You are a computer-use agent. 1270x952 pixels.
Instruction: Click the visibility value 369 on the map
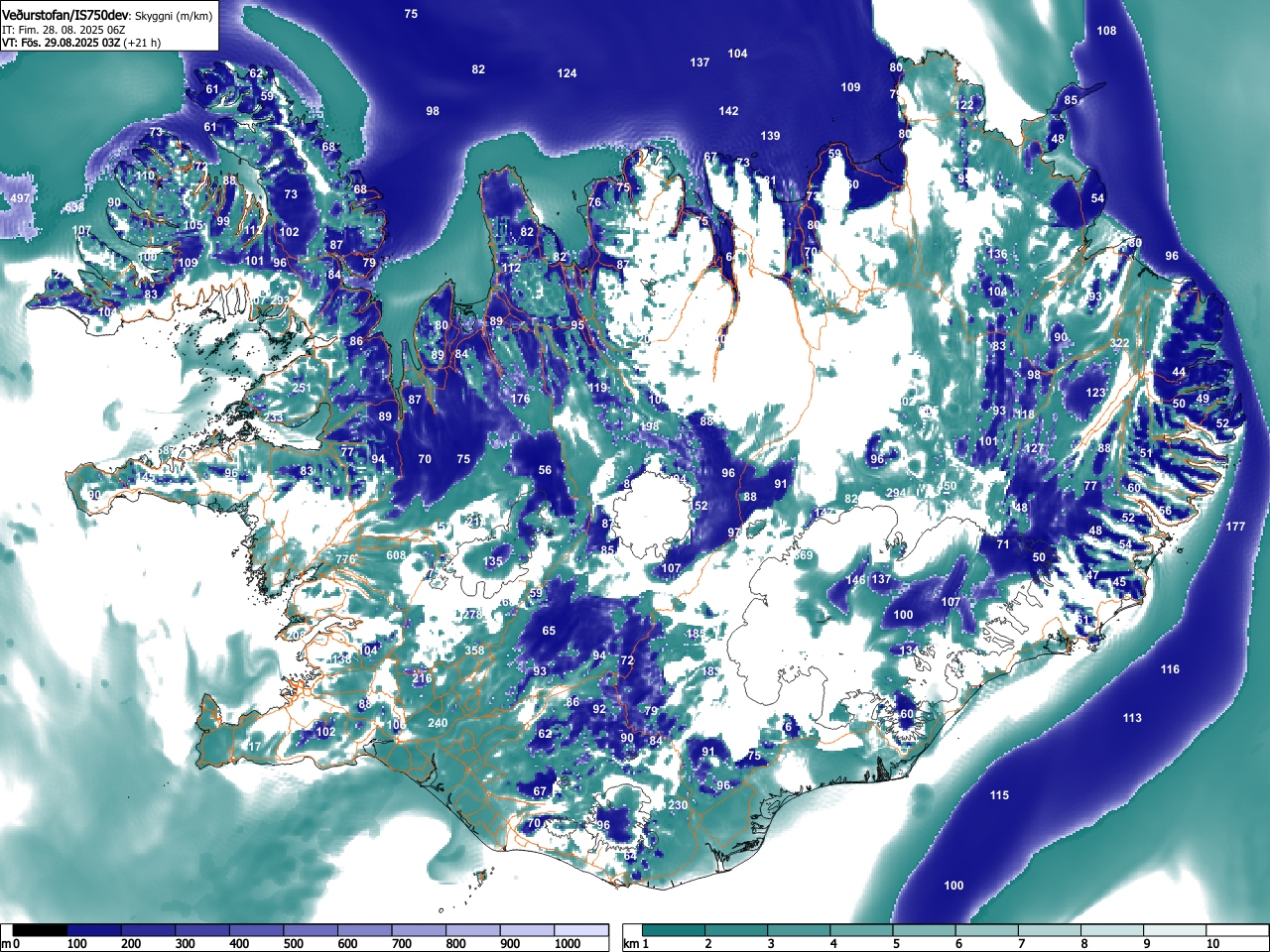[803, 554]
